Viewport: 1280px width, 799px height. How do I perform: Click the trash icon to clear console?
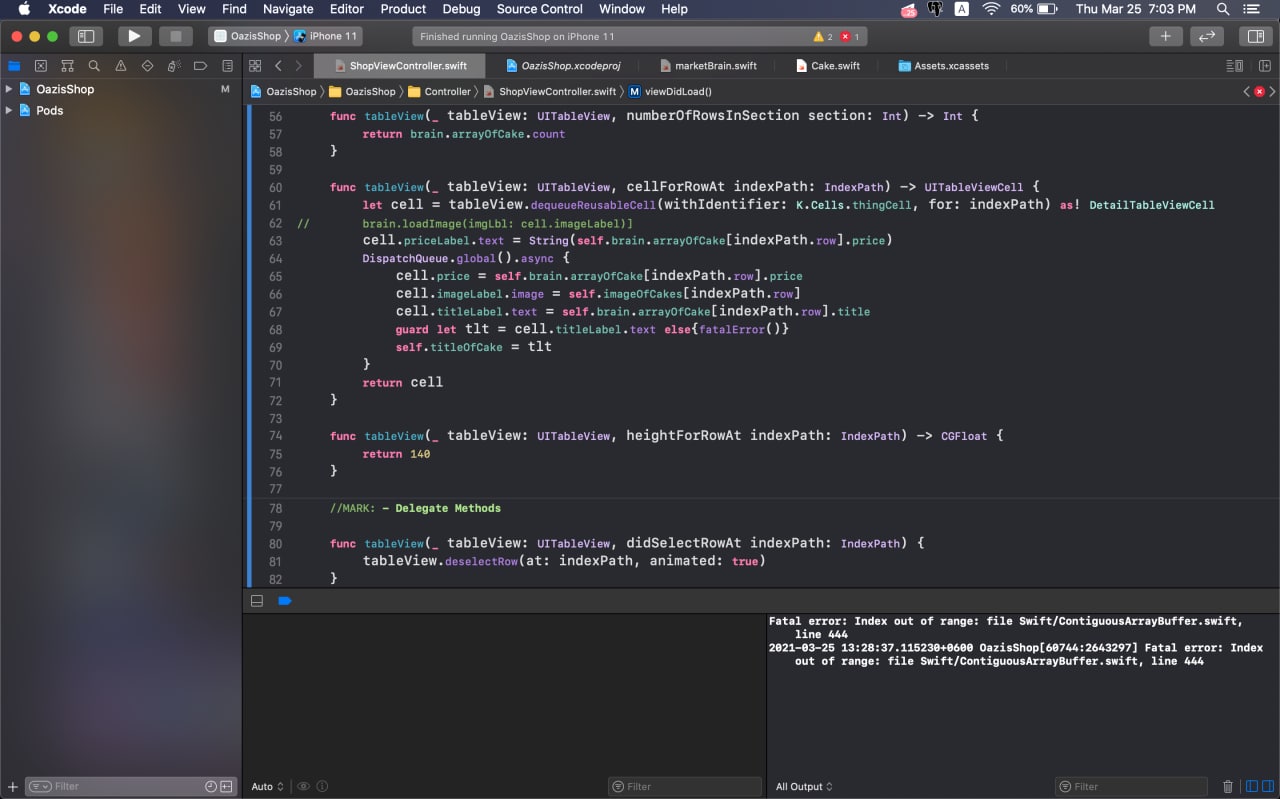point(1228,786)
